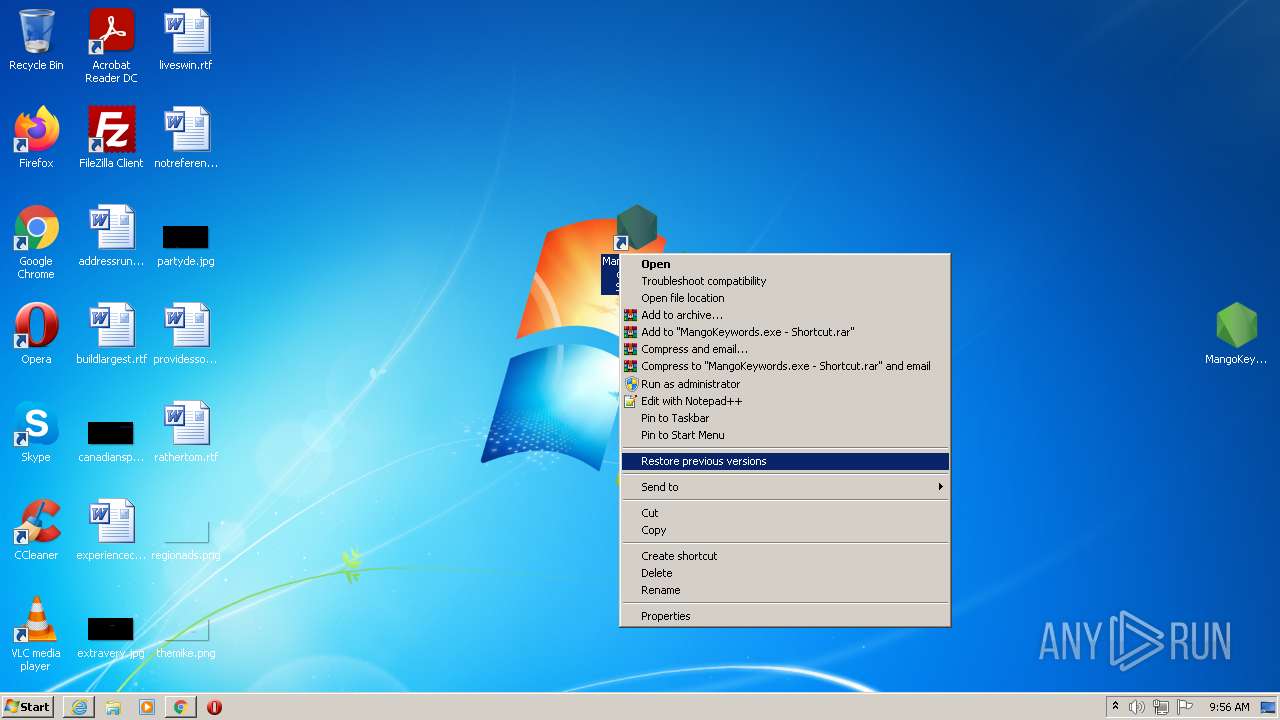Choose Rename in context menu
Image resolution: width=1280 pixels, height=720 pixels.
click(785, 590)
